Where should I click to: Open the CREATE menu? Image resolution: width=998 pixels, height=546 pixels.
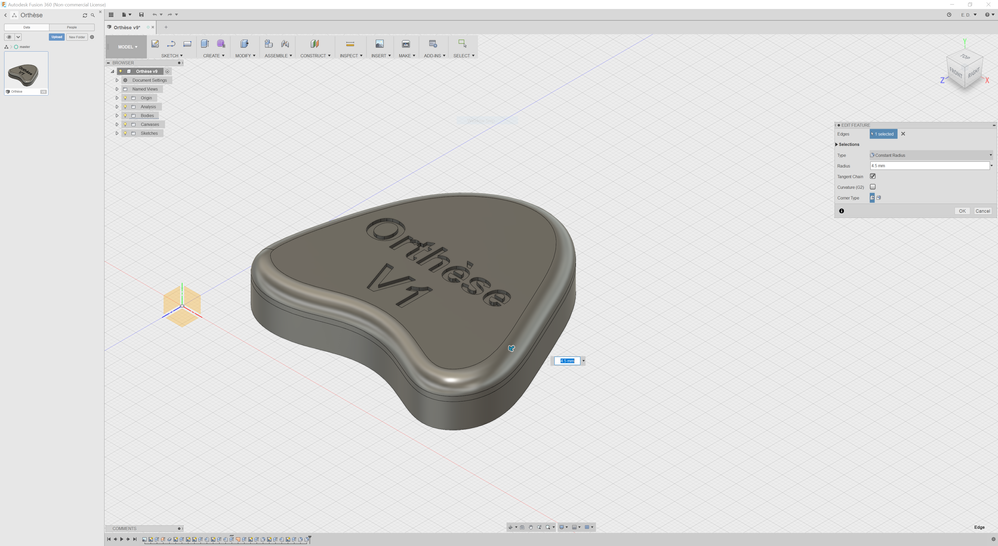coord(214,55)
